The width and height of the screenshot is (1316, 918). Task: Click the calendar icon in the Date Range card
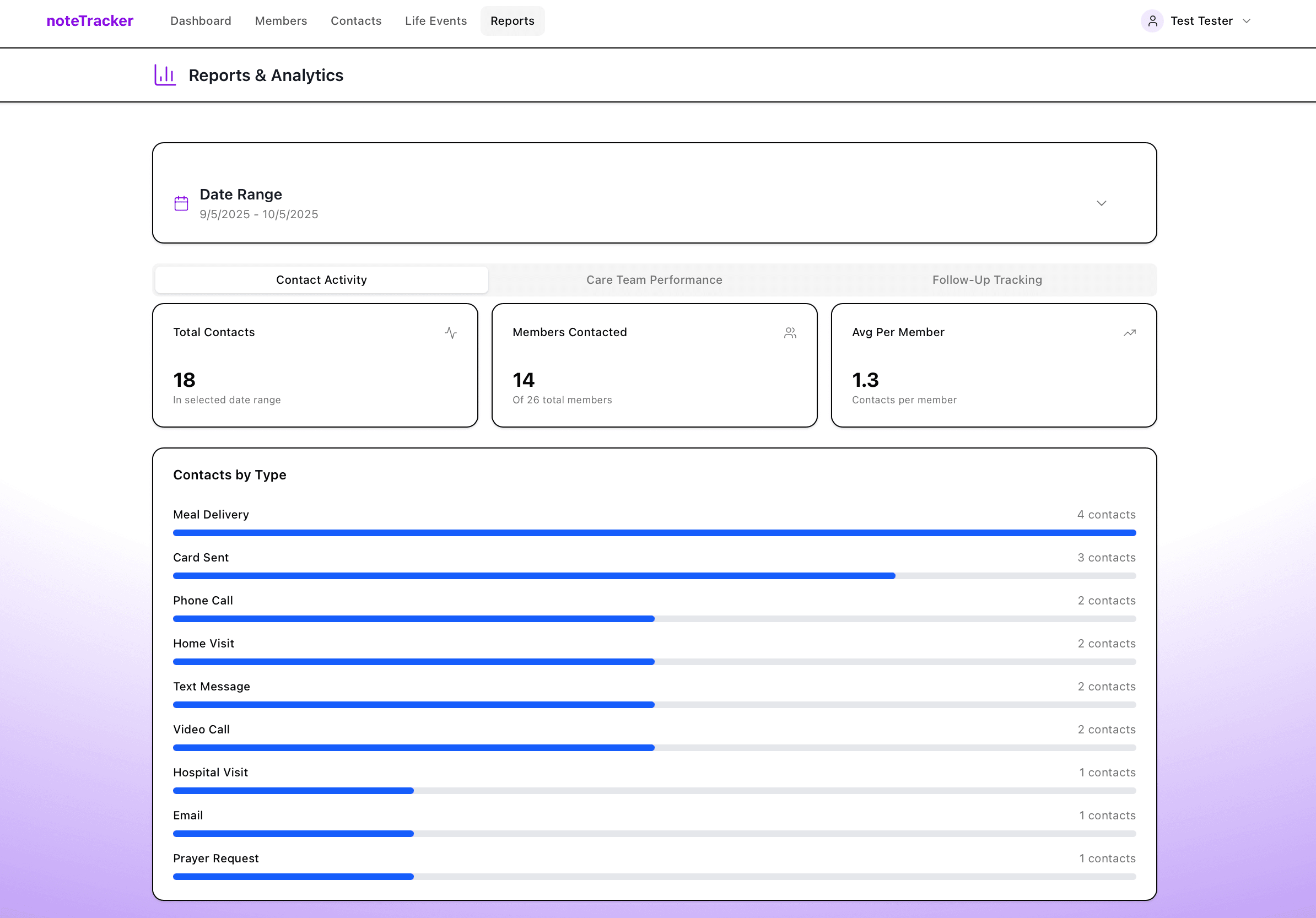tap(181, 203)
